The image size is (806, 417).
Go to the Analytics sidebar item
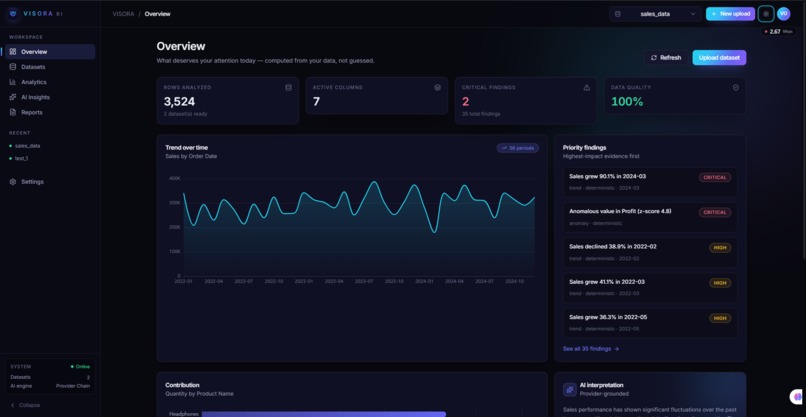tap(50, 82)
